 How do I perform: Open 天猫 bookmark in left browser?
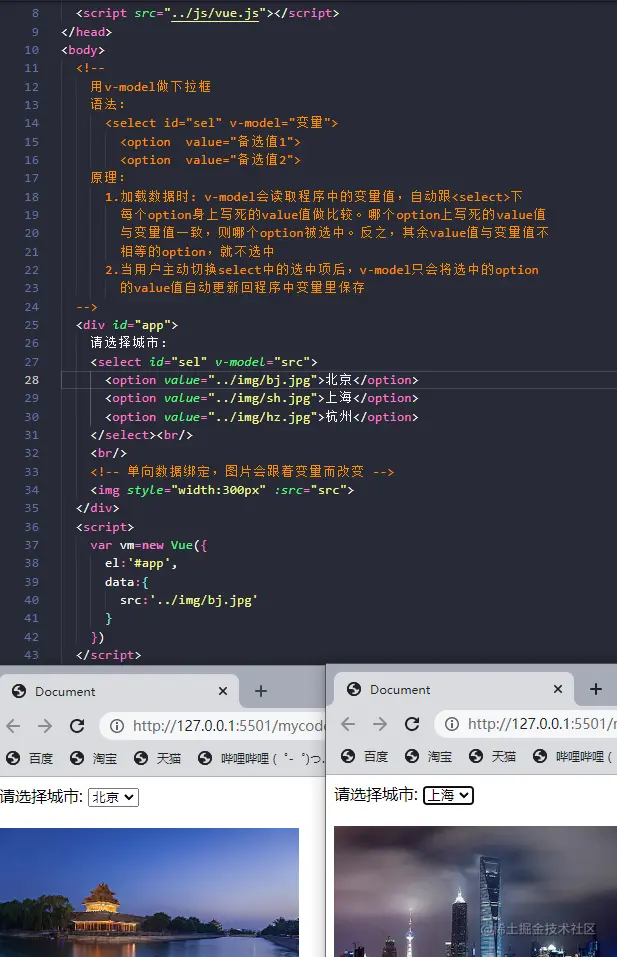[x=157, y=758]
